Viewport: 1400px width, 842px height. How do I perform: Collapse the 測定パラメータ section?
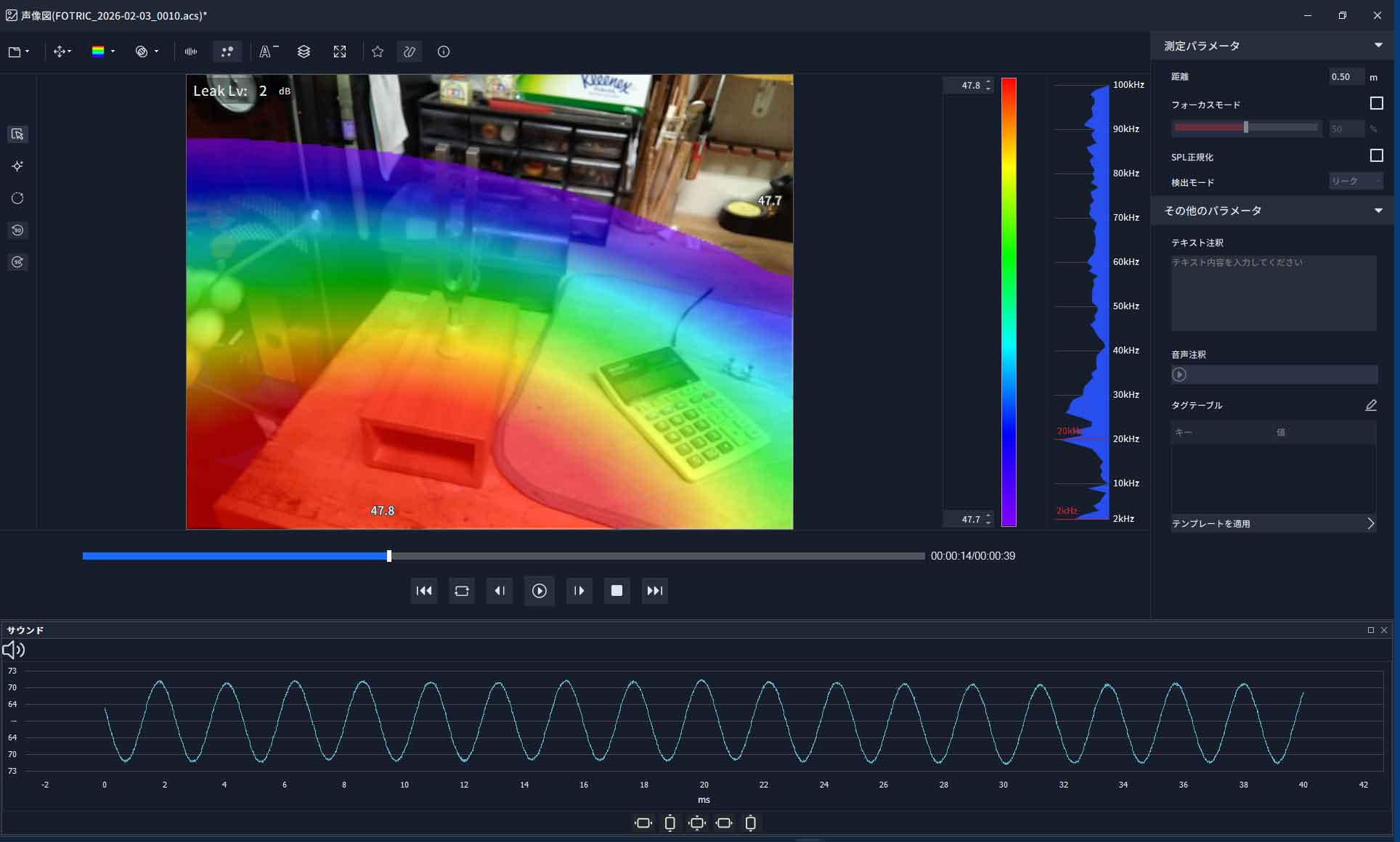[1378, 46]
